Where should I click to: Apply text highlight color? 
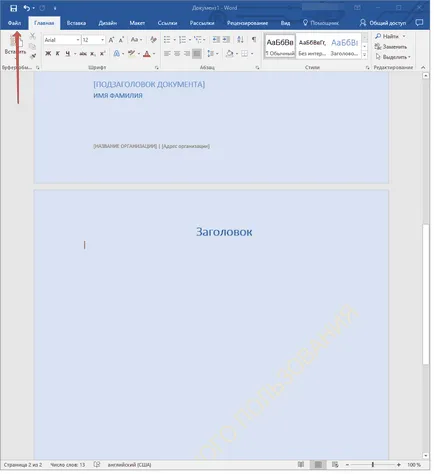132,53
